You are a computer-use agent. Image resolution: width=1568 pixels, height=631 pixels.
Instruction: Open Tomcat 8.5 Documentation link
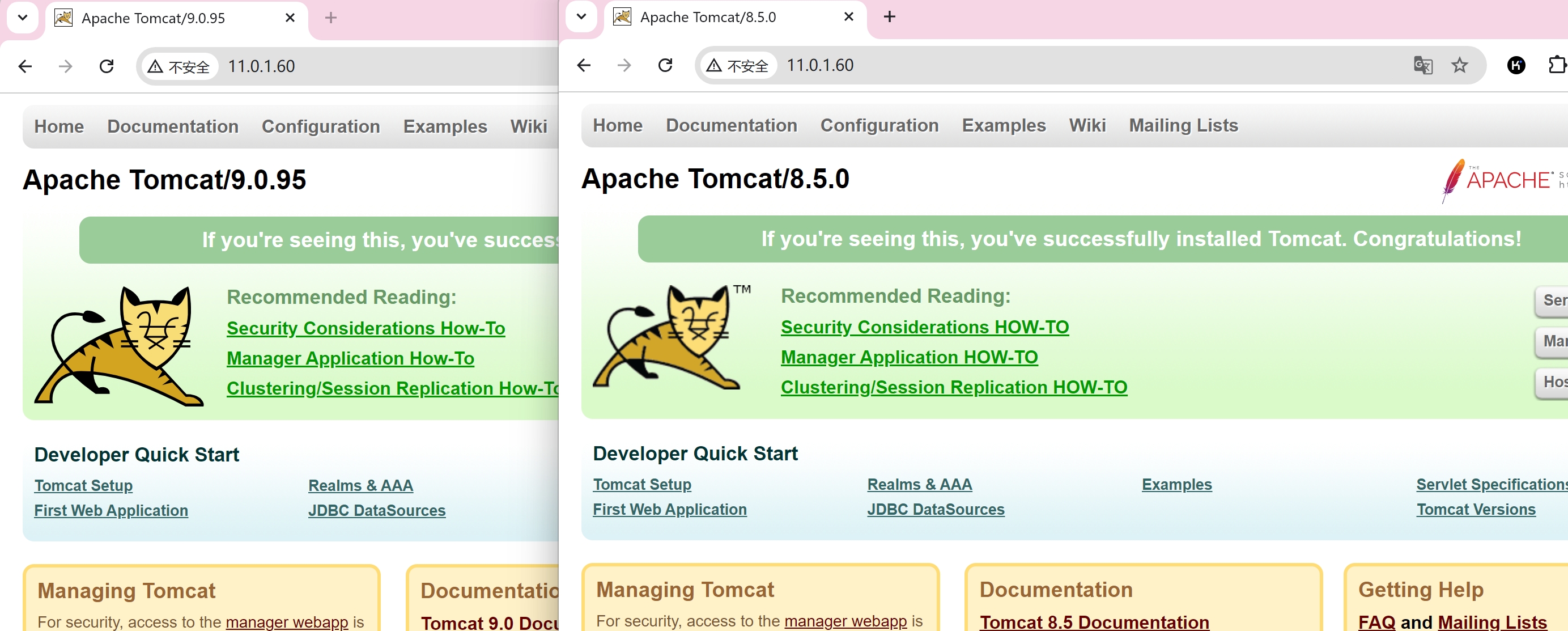click(x=1094, y=622)
